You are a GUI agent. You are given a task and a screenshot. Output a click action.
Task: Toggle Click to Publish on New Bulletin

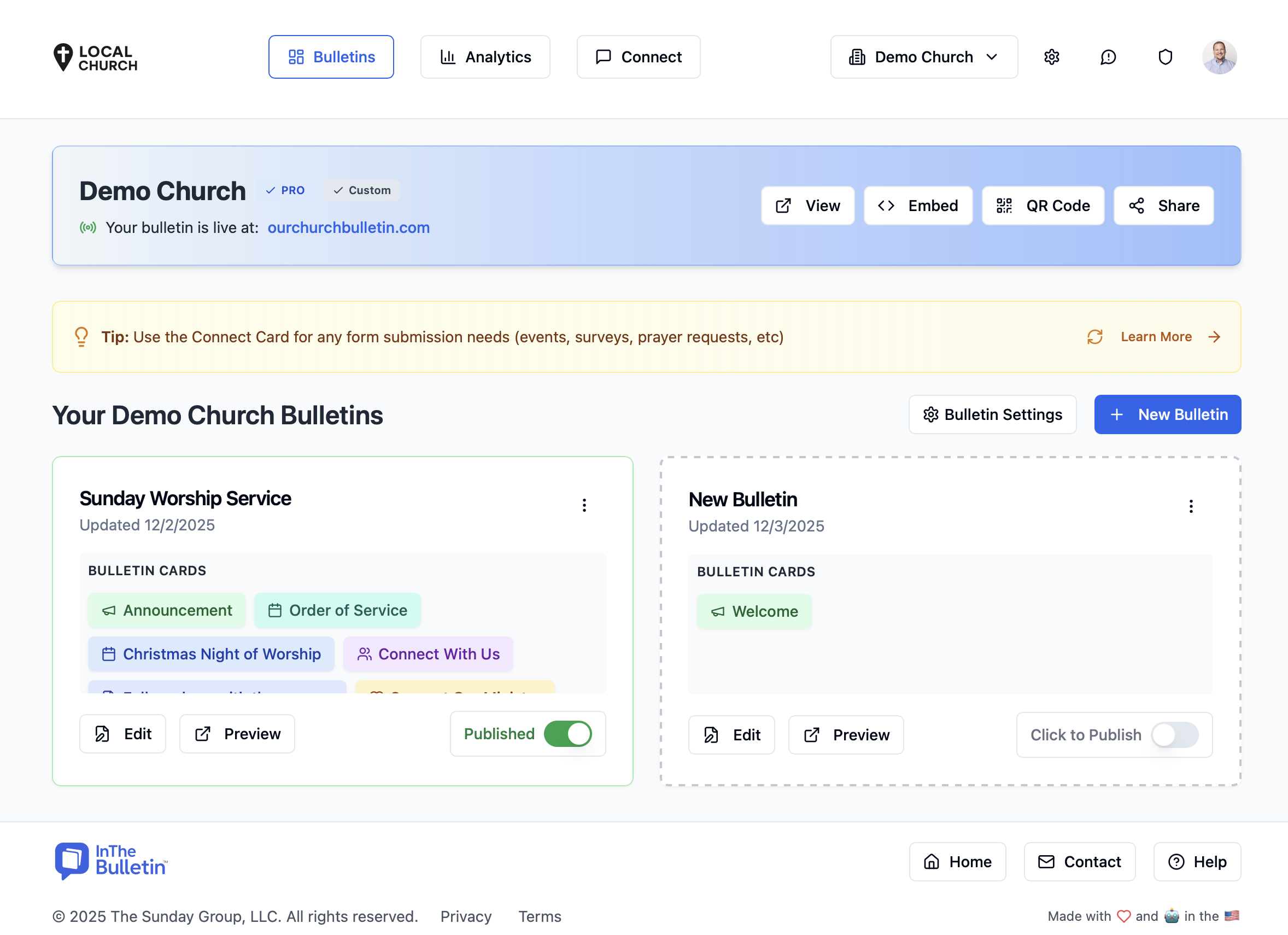click(x=1174, y=734)
